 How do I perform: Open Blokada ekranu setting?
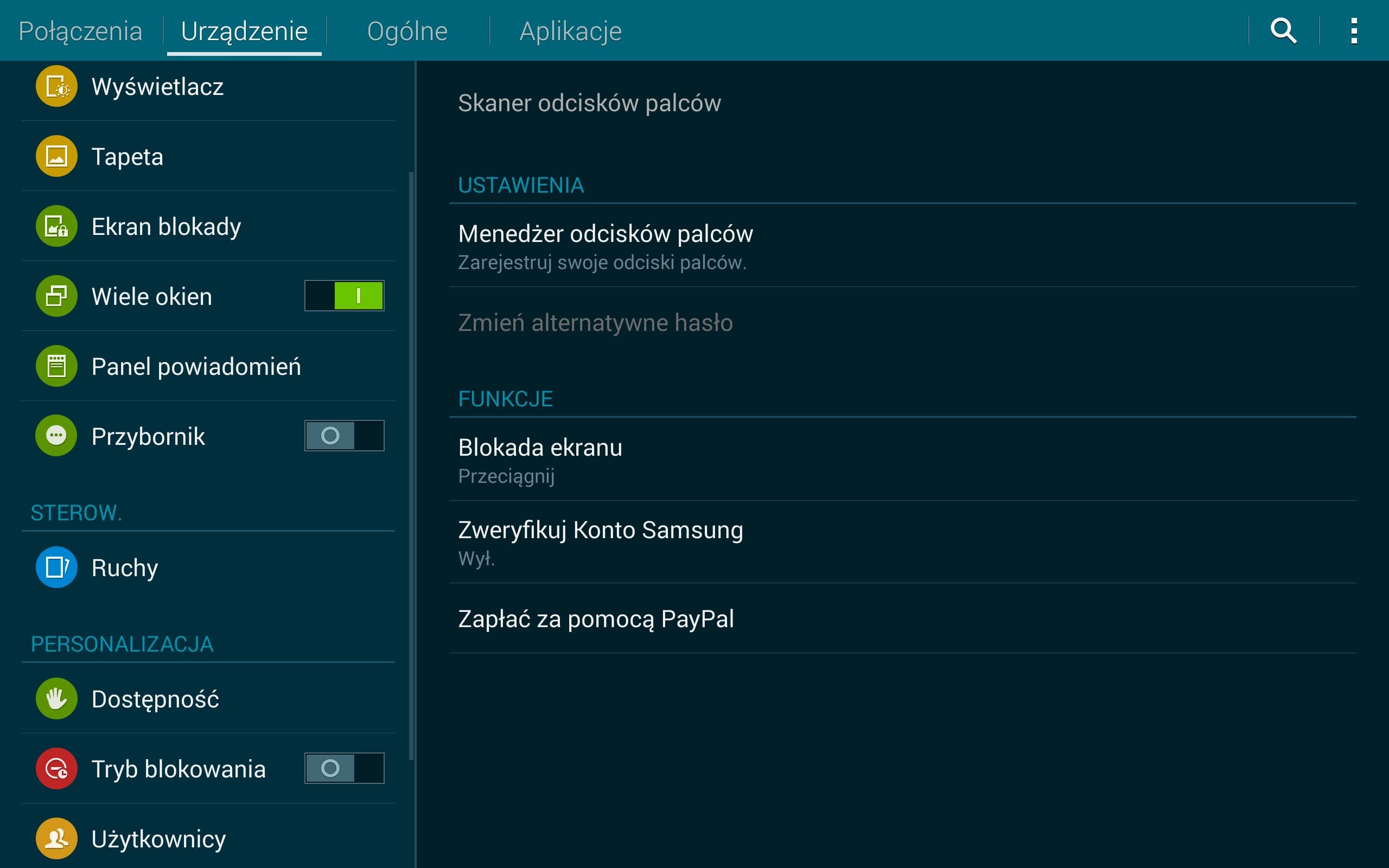pyautogui.click(x=902, y=460)
